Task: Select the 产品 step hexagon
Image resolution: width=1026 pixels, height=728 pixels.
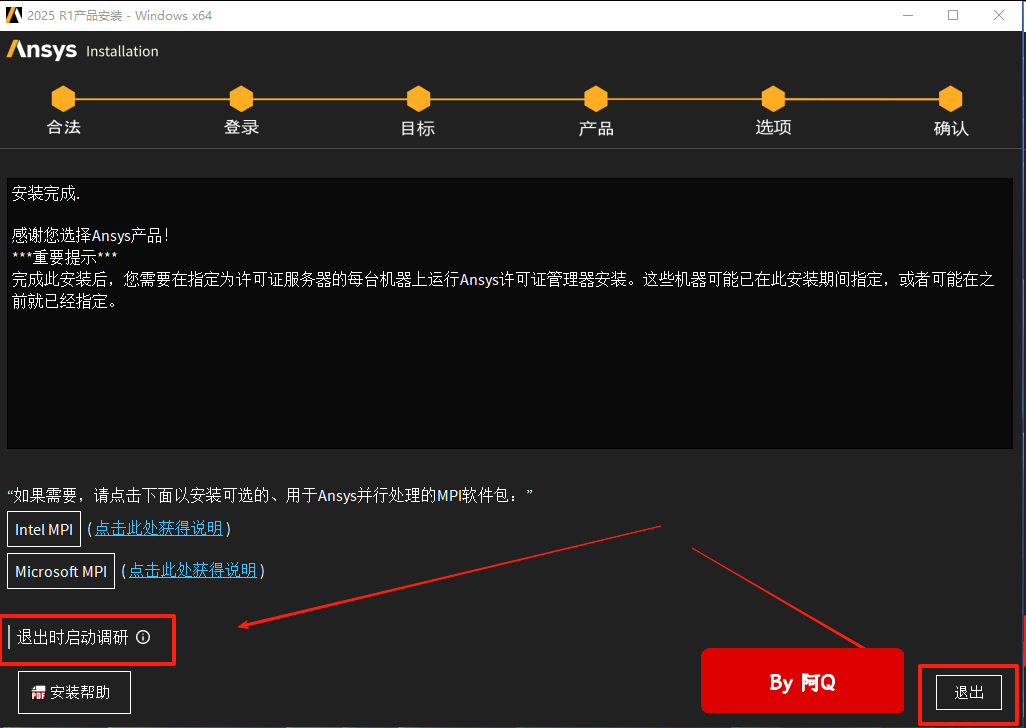Action: [x=596, y=99]
